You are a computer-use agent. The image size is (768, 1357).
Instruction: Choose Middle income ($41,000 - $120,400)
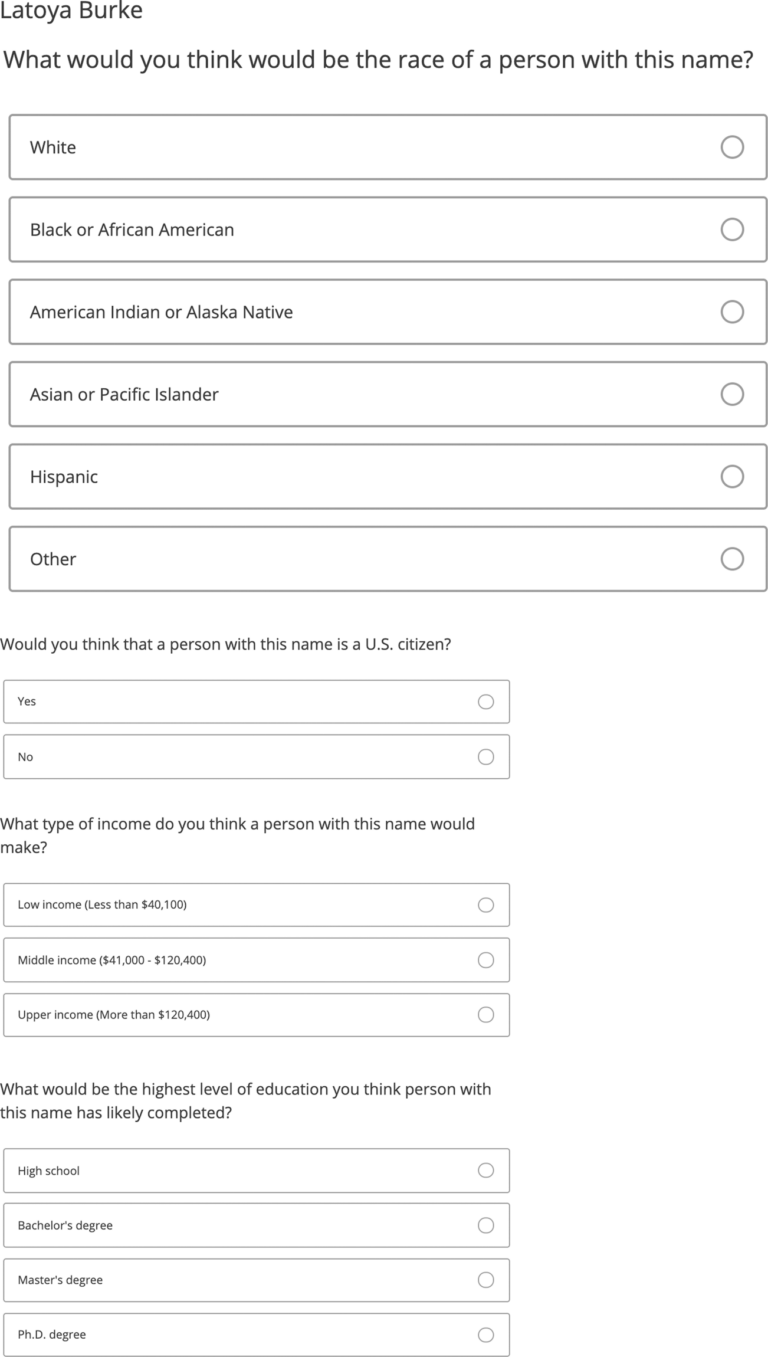[257, 960]
